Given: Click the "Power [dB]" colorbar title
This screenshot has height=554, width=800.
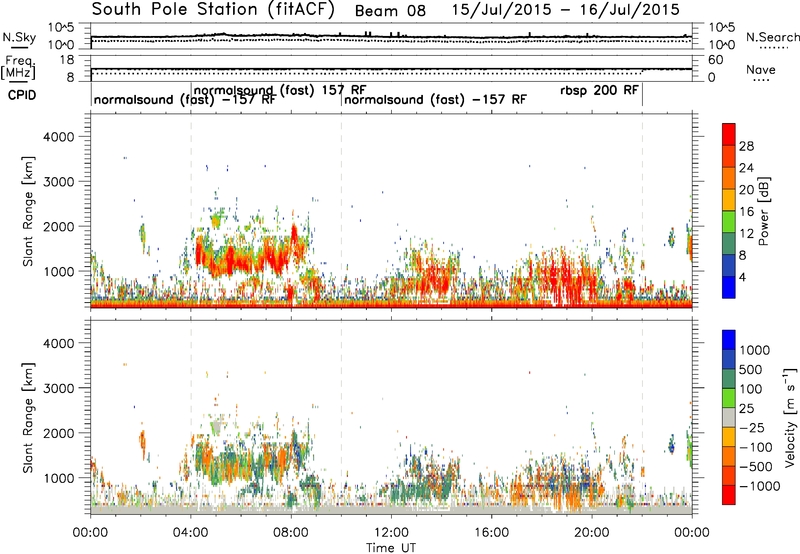Looking at the screenshot, I should (763, 211).
